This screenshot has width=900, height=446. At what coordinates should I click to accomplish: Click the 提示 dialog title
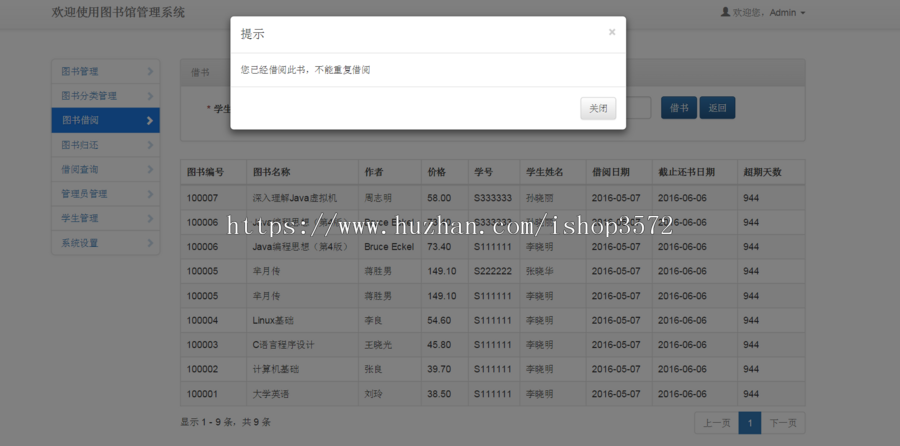(x=253, y=34)
